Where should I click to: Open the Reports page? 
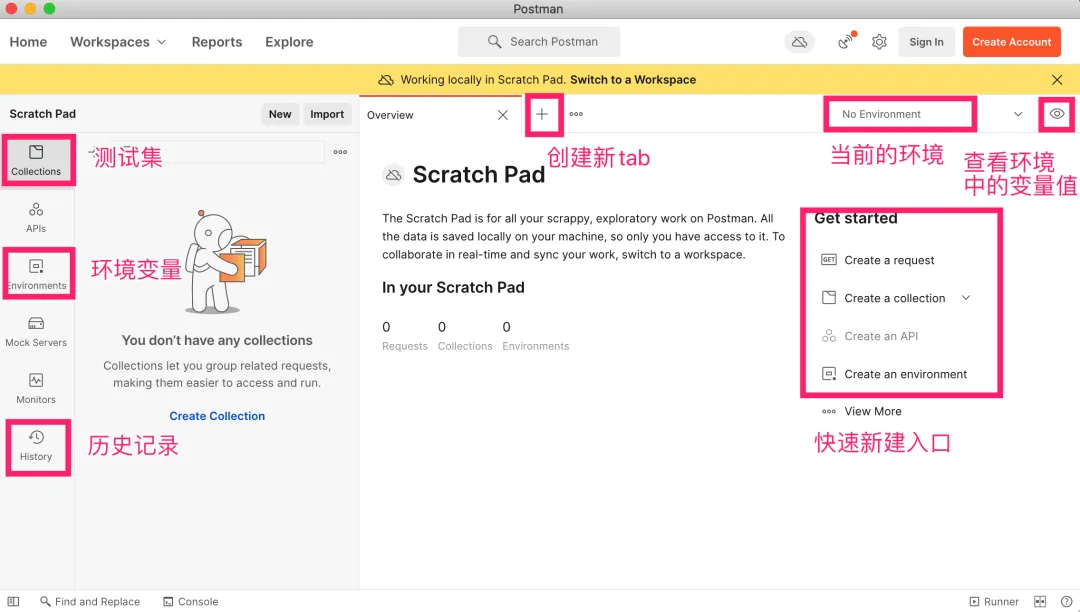coord(217,42)
